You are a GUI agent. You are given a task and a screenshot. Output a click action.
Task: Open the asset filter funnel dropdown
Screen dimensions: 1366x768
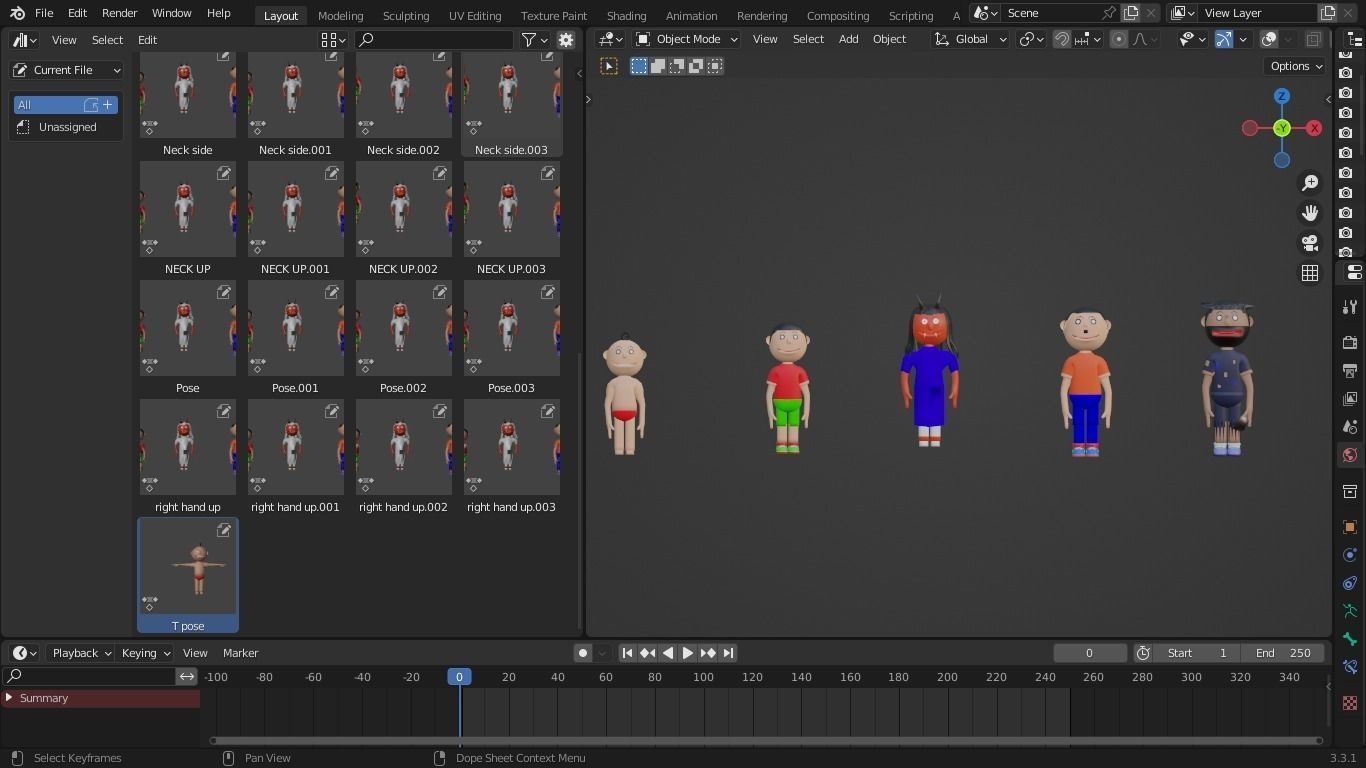pyautogui.click(x=535, y=40)
